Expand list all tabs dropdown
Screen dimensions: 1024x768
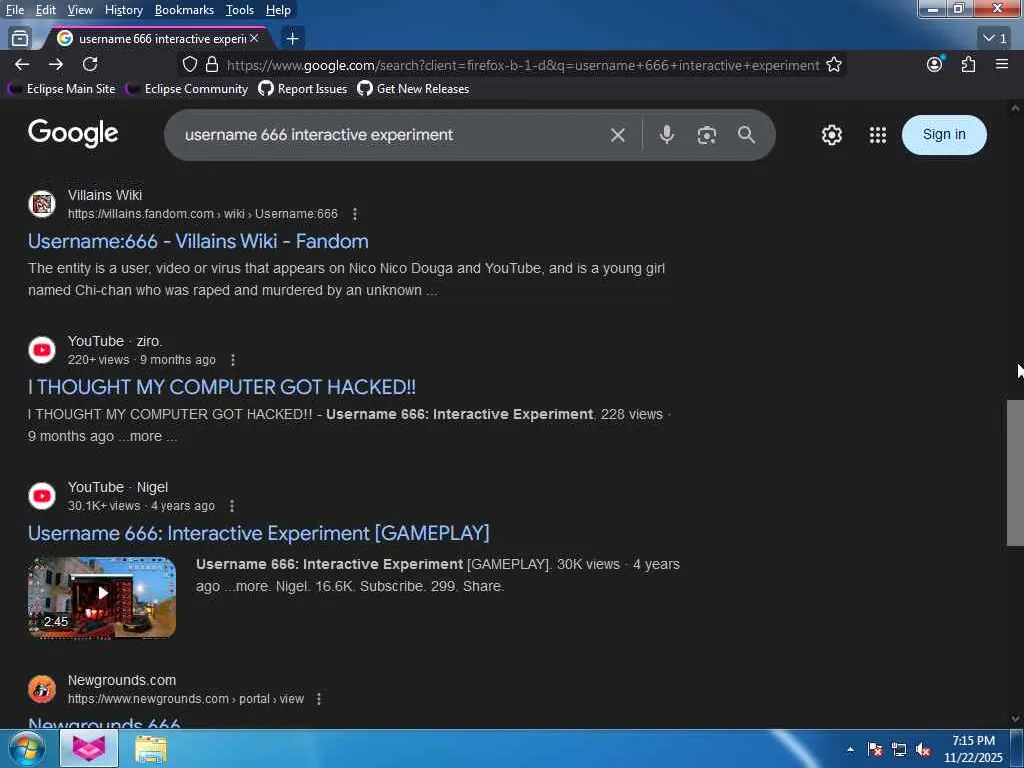[x=995, y=38]
